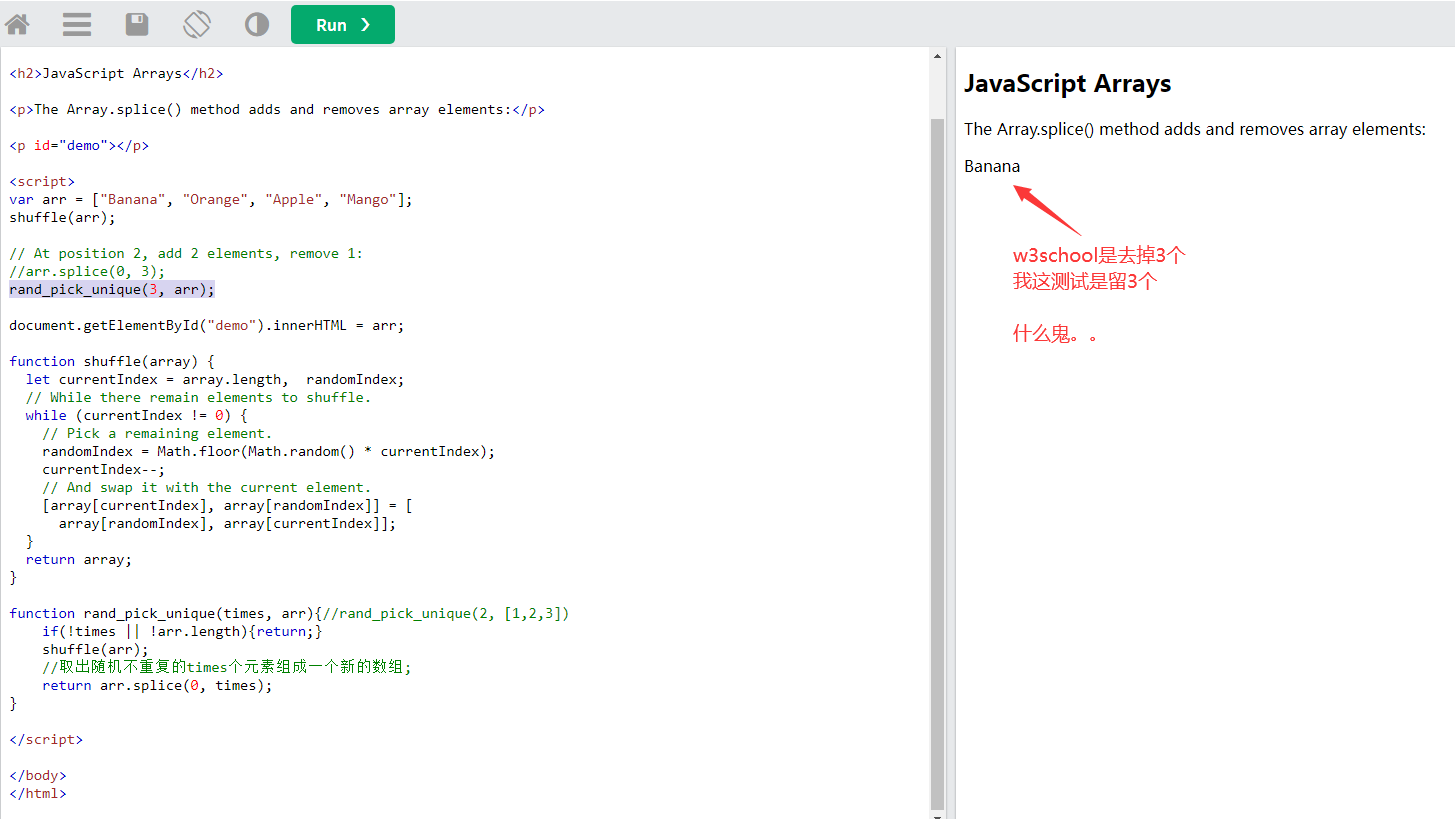Click the opening <script> tag line
The image size is (1455, 819).
tap(42, 181)
